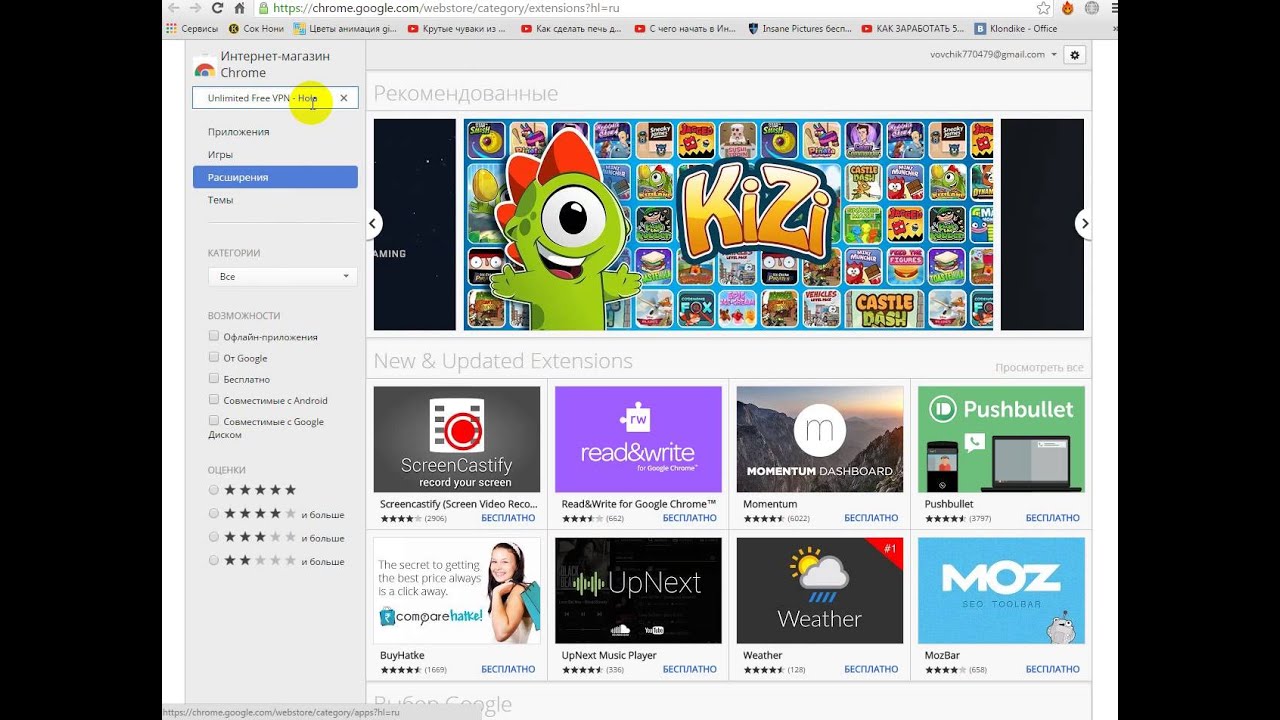
Task: Open the settings gear button
Action: pos(1076,55)
